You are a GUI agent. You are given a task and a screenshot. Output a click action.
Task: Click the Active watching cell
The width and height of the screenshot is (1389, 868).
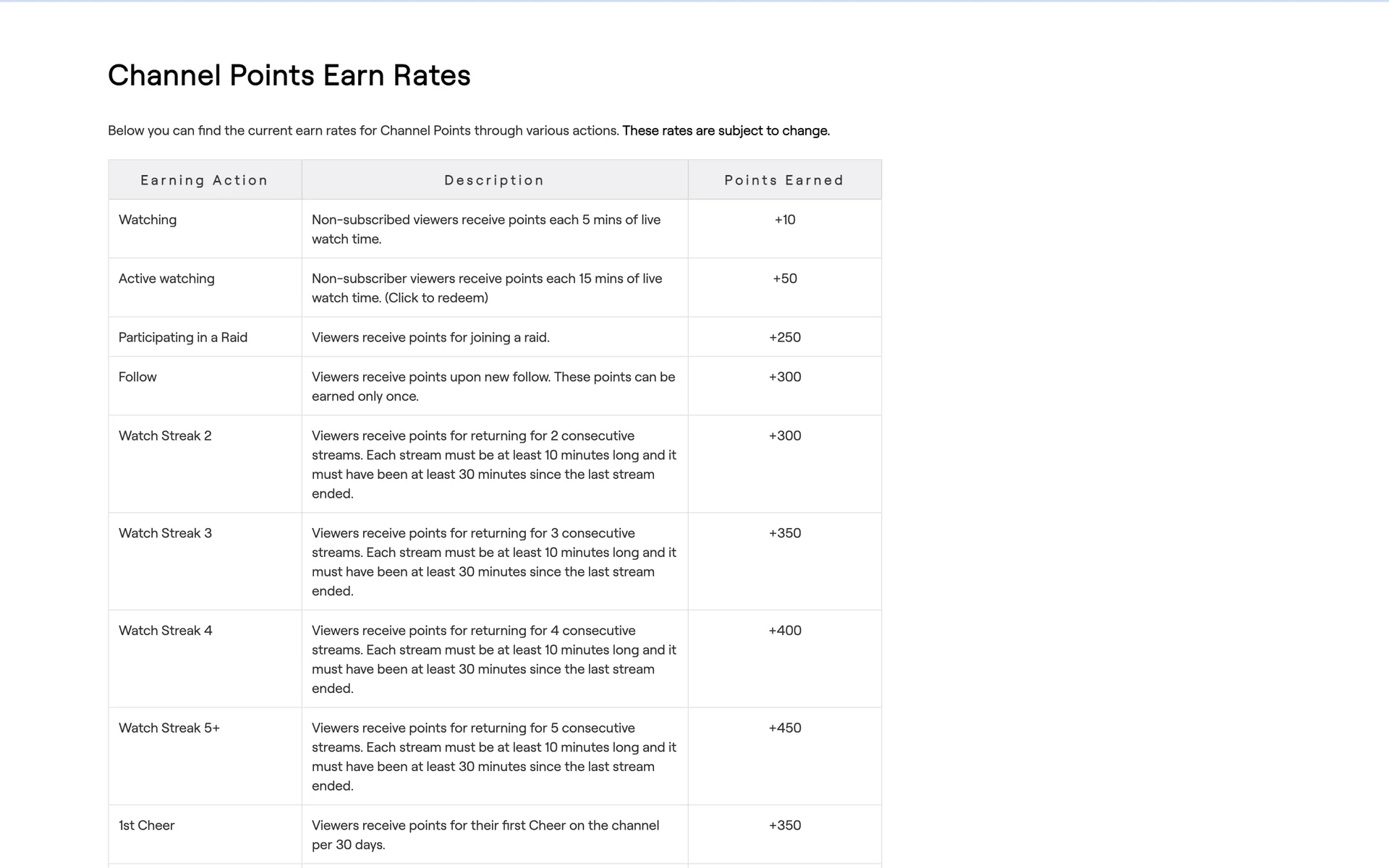(x=166, y=278)
